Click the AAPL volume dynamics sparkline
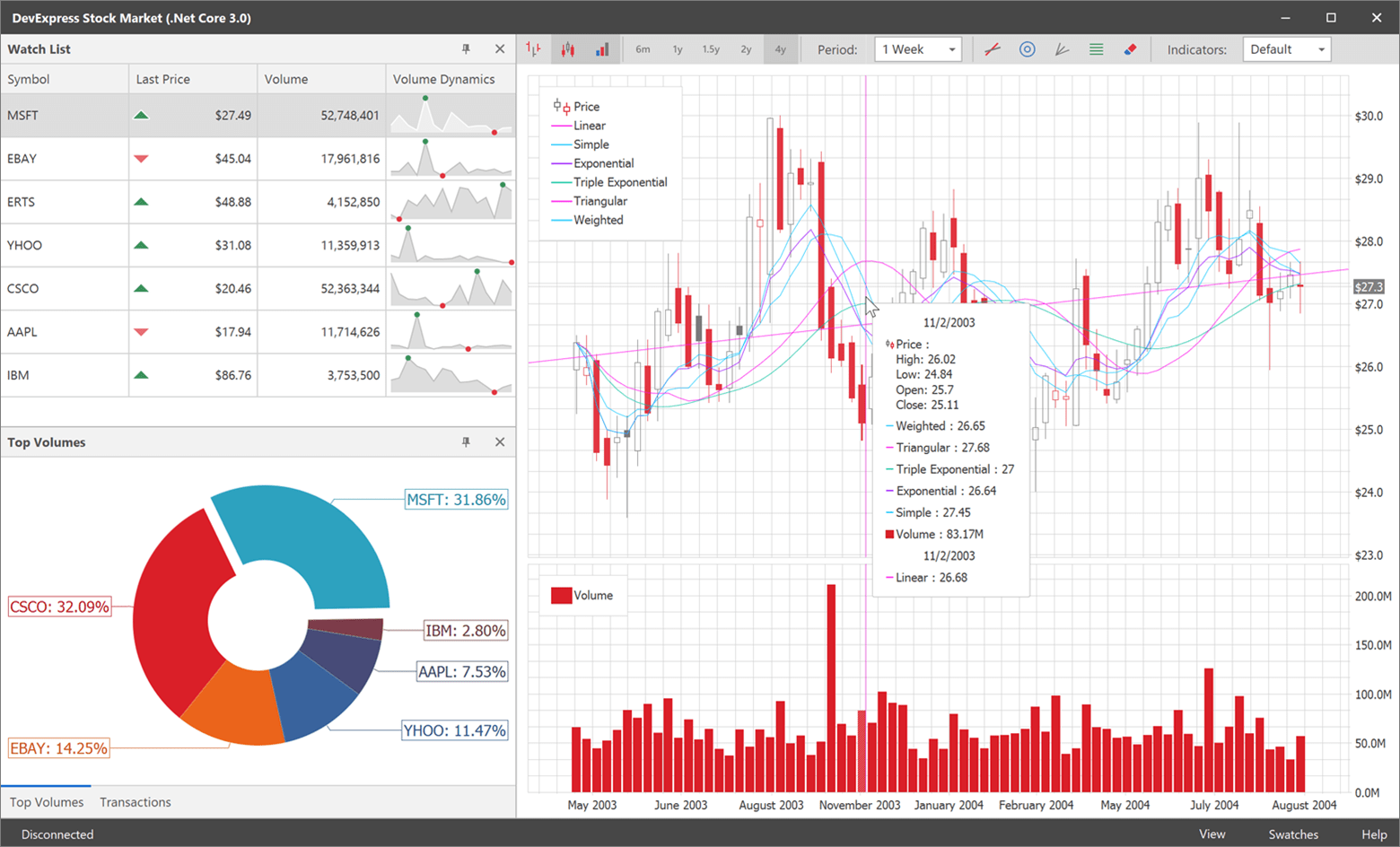Screen dimensions: 1400x847 [x=451, y=332]
